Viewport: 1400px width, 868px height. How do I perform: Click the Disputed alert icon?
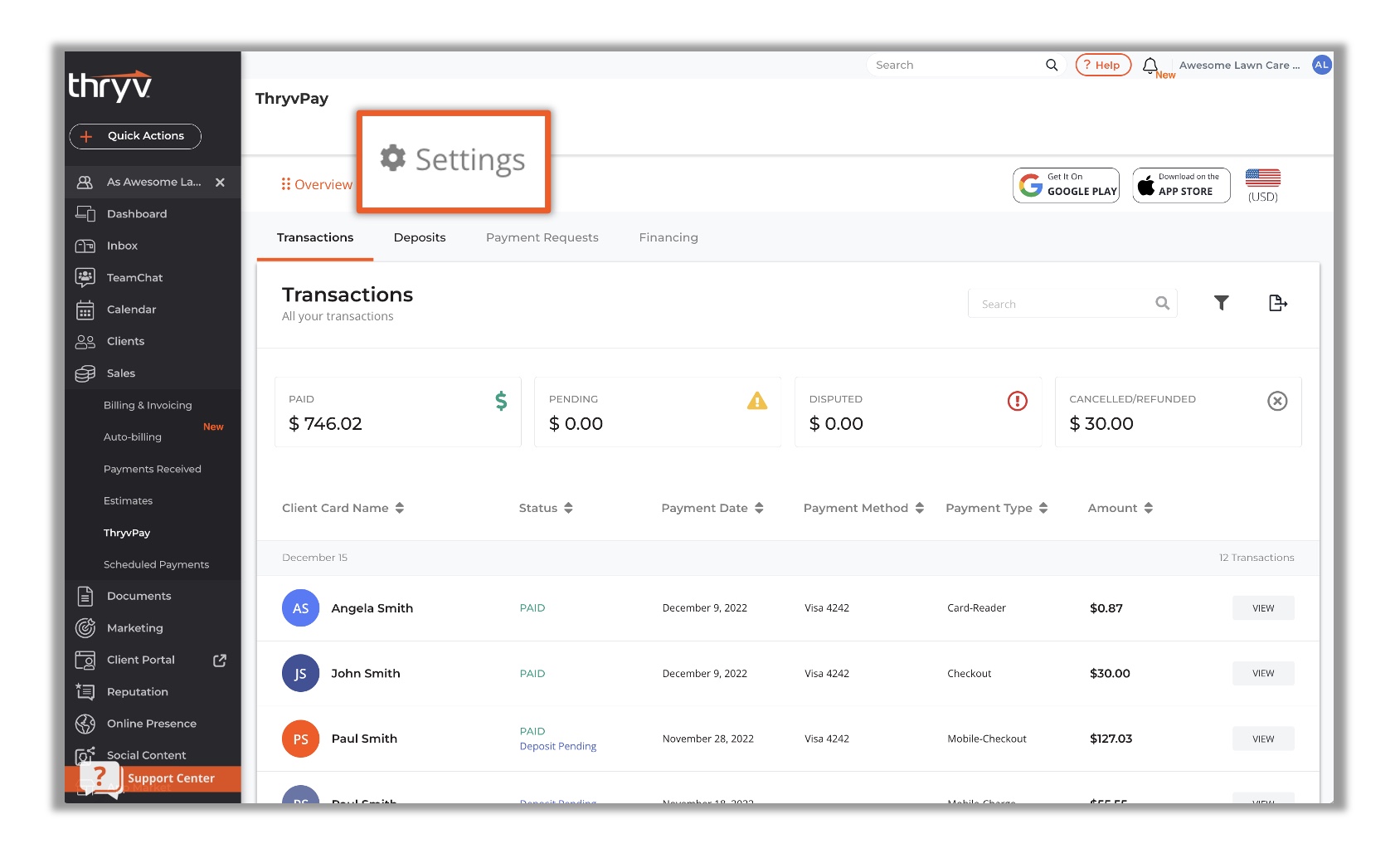tap(1018, 402)
